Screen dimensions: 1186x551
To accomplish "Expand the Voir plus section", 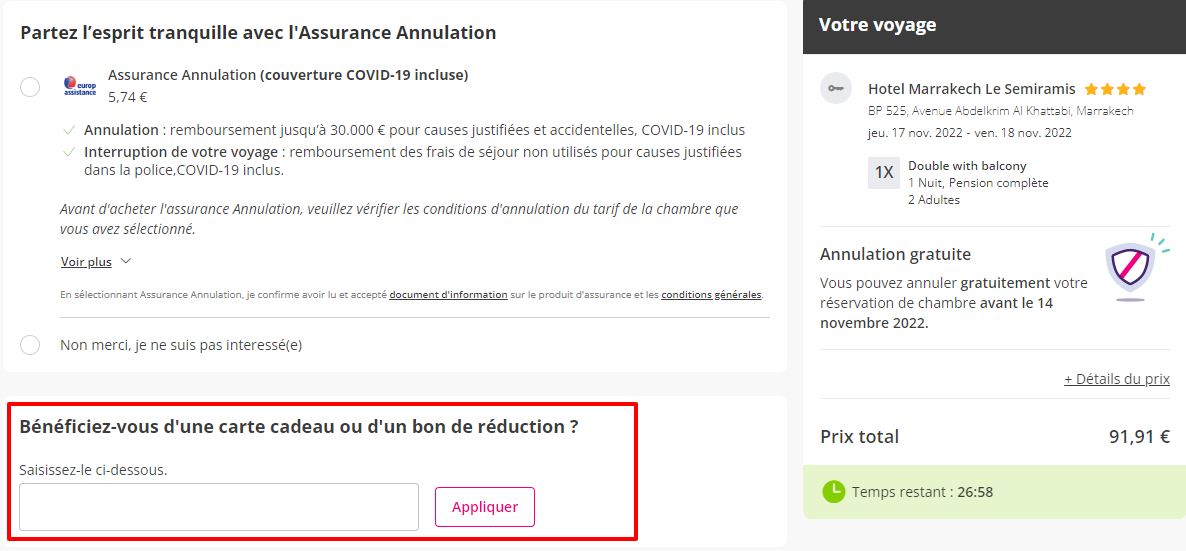I will (86, 262).
